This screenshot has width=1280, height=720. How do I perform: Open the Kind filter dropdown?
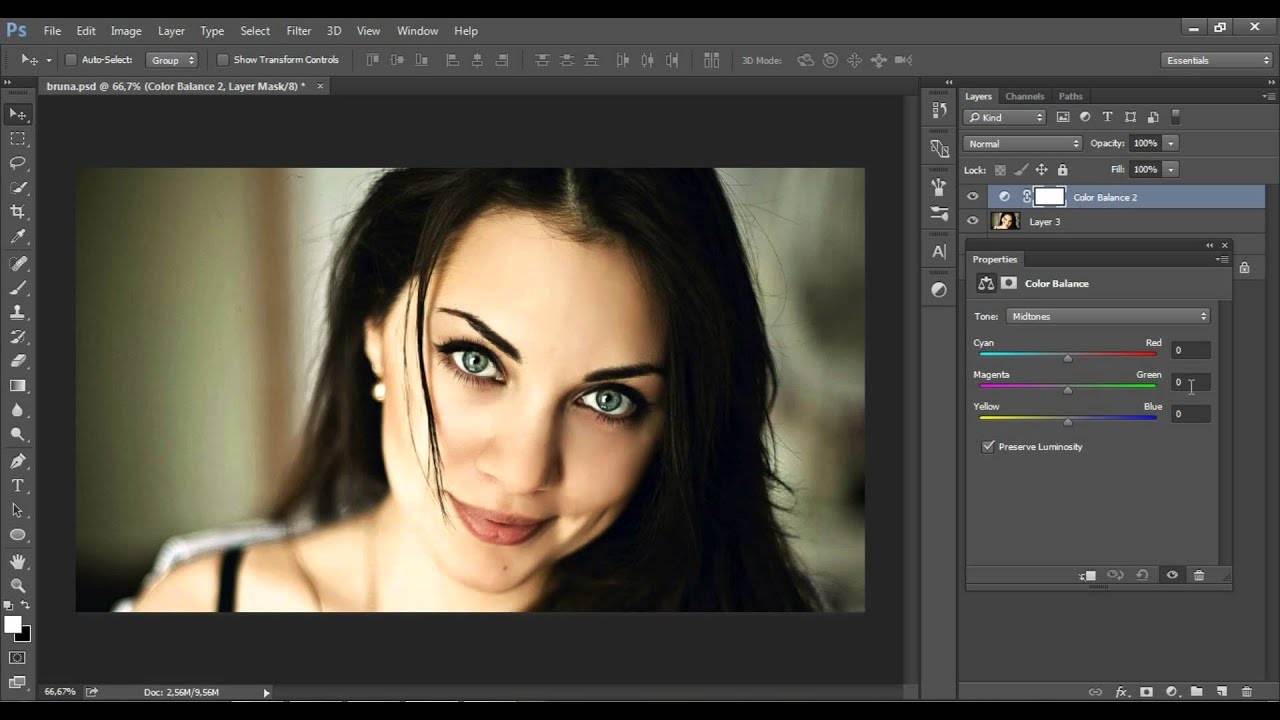coord(1005,117)
